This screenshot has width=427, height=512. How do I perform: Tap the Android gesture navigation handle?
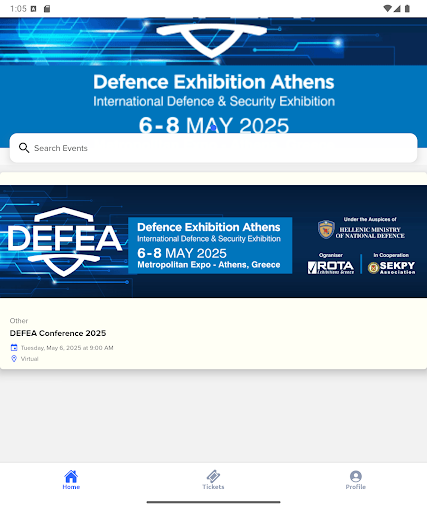(213, 502)
